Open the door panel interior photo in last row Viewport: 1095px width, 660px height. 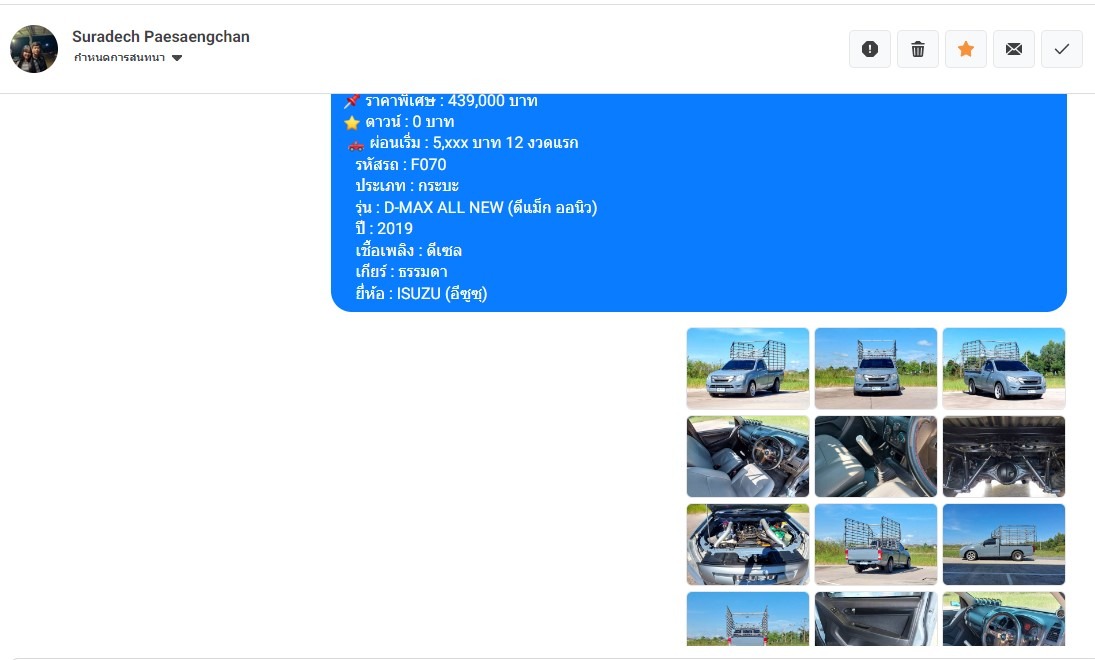pyautogui.click(x=876, y=619)
